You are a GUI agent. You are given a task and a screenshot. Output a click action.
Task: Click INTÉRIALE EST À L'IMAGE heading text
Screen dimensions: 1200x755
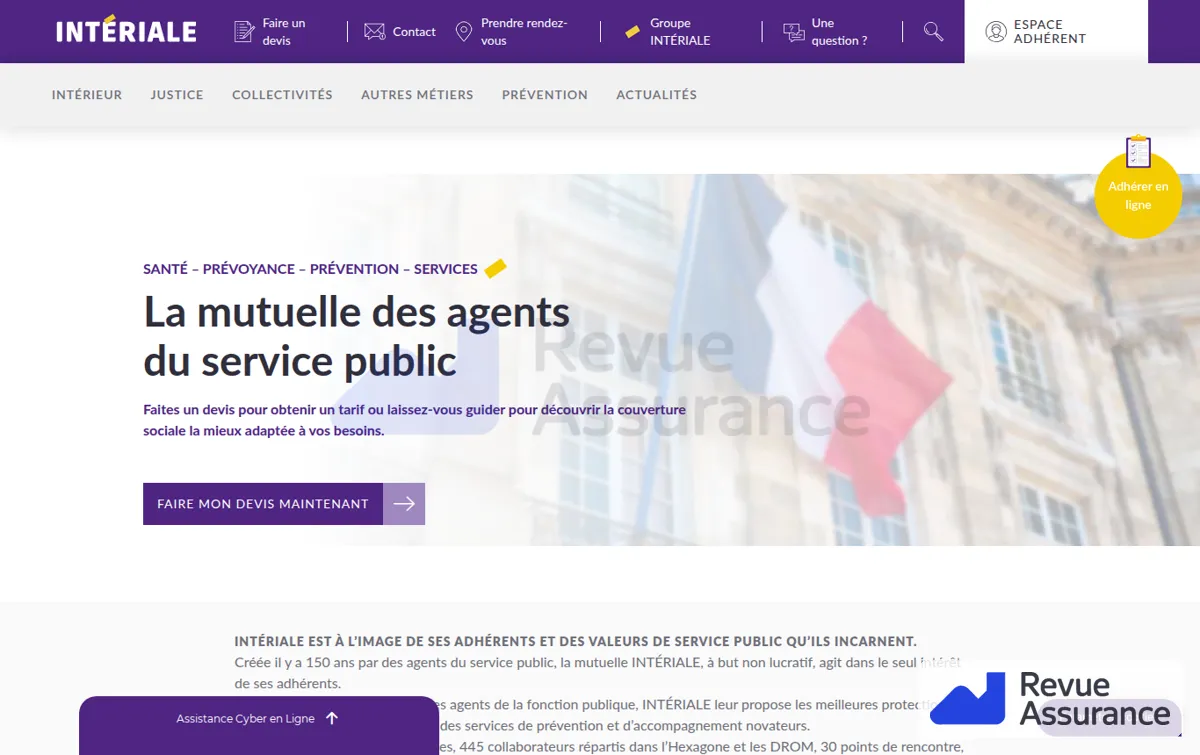(575, 641)
